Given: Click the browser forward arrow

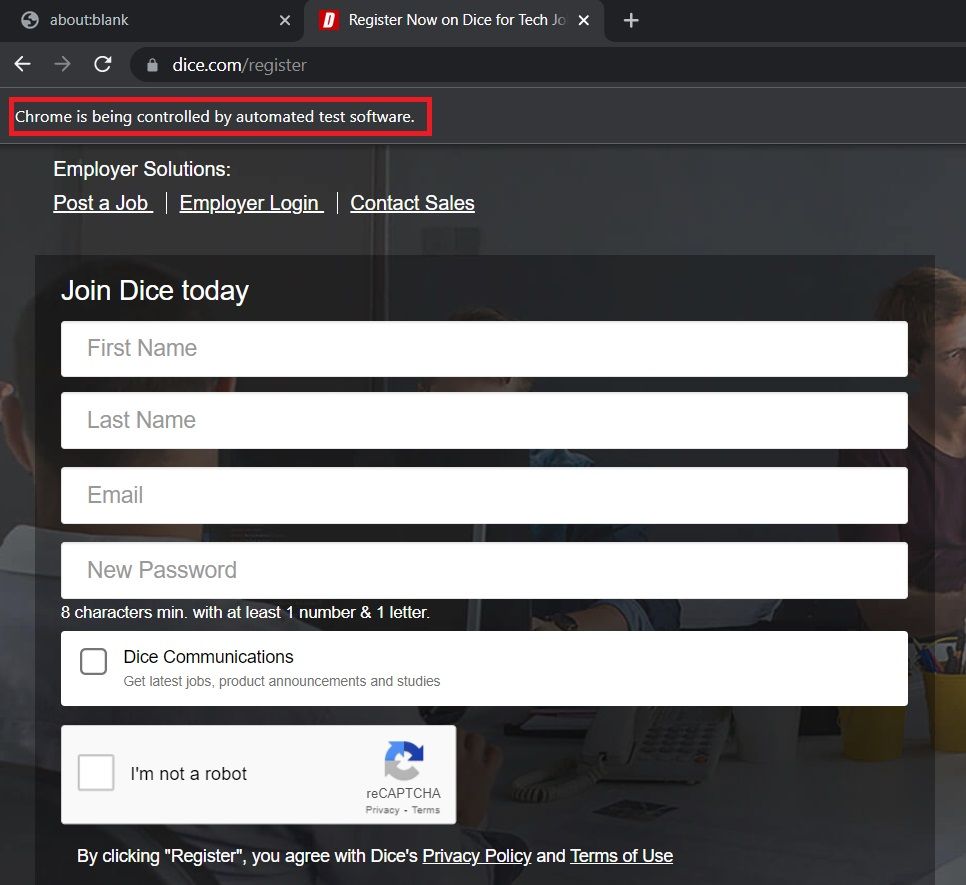Looking at the screenshot, I should click(62, 64).
